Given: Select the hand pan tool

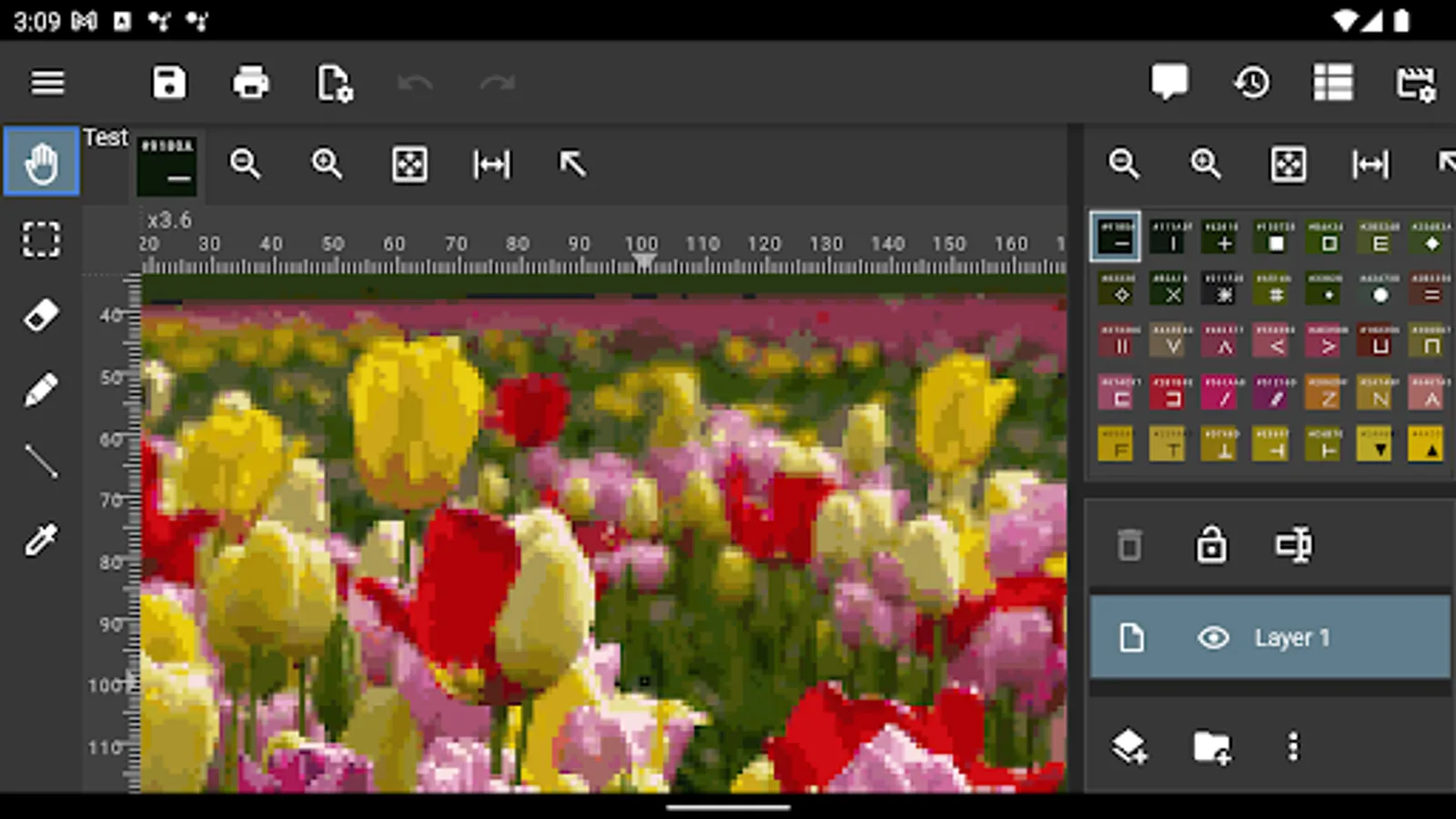Looking at the screenshot, I should tap(42, 163).
